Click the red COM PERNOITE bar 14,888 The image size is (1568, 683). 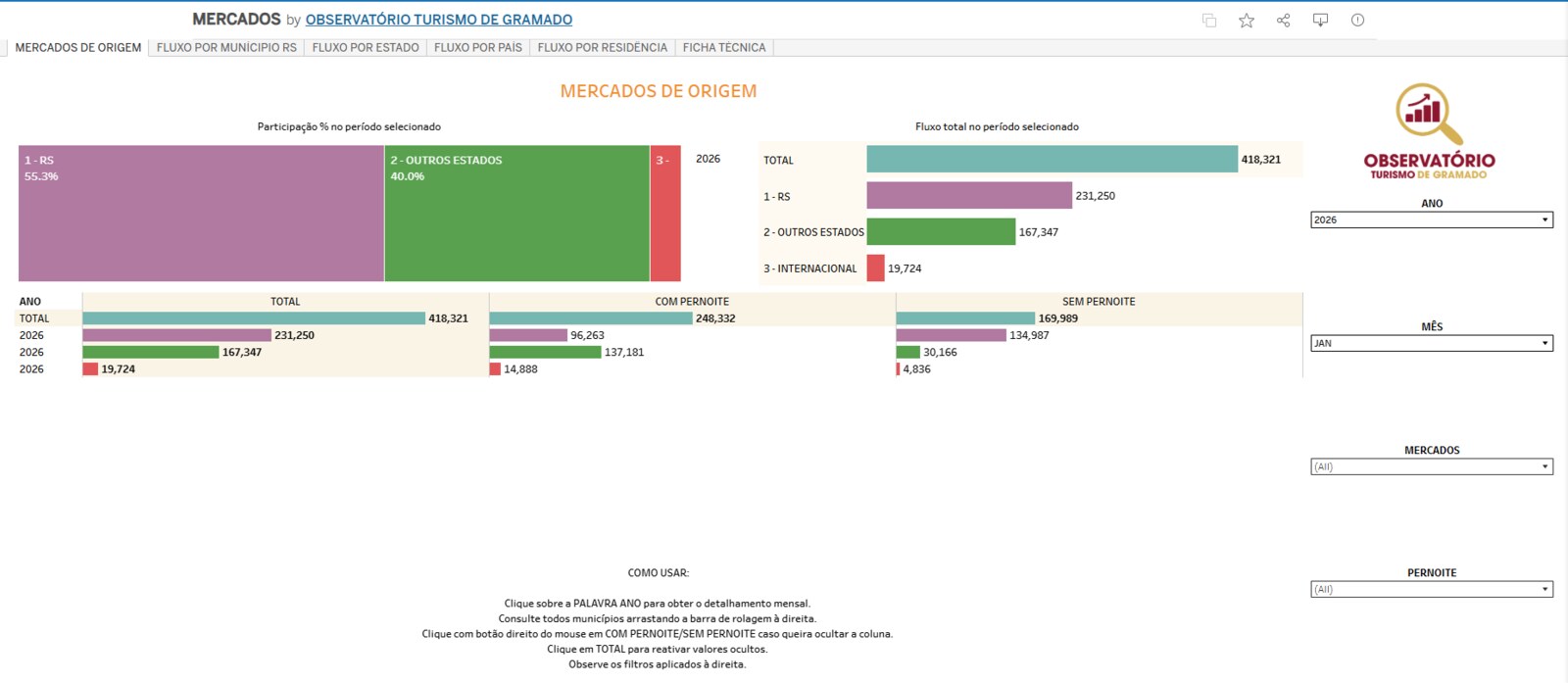(495, 369)
